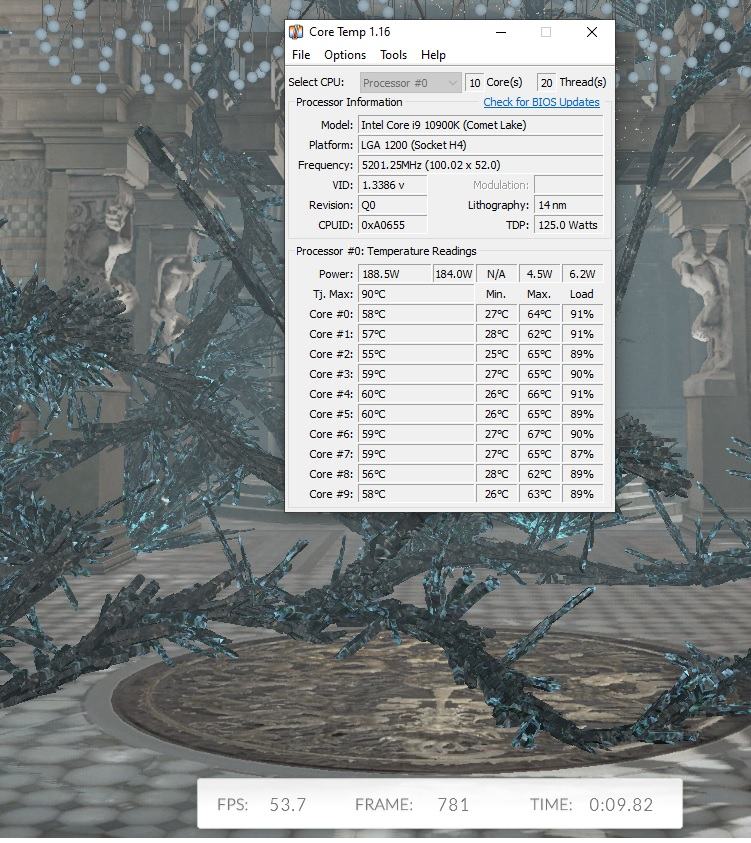Image resolution: width=751 pixels, height=843 pixels.
Task: Open the Help menu
Action: point(433,55)
